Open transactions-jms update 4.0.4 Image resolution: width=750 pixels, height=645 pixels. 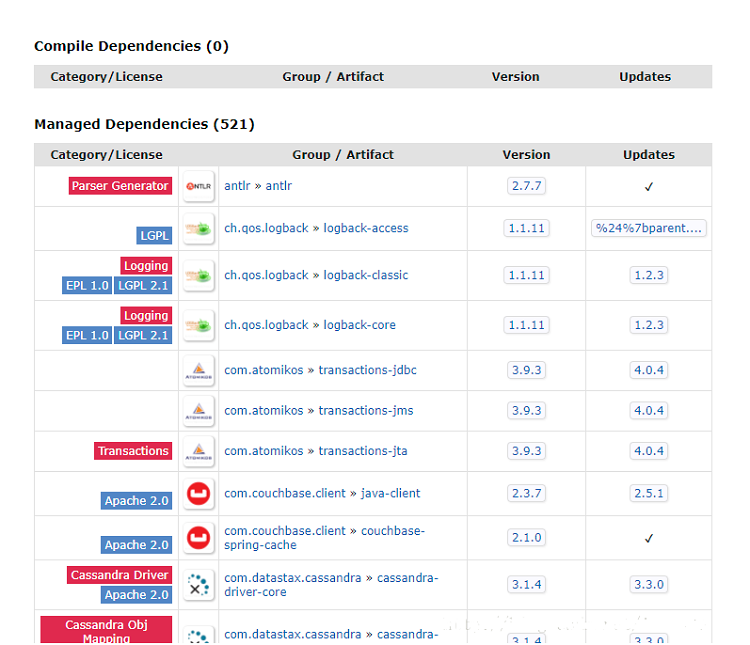point(649,411)
